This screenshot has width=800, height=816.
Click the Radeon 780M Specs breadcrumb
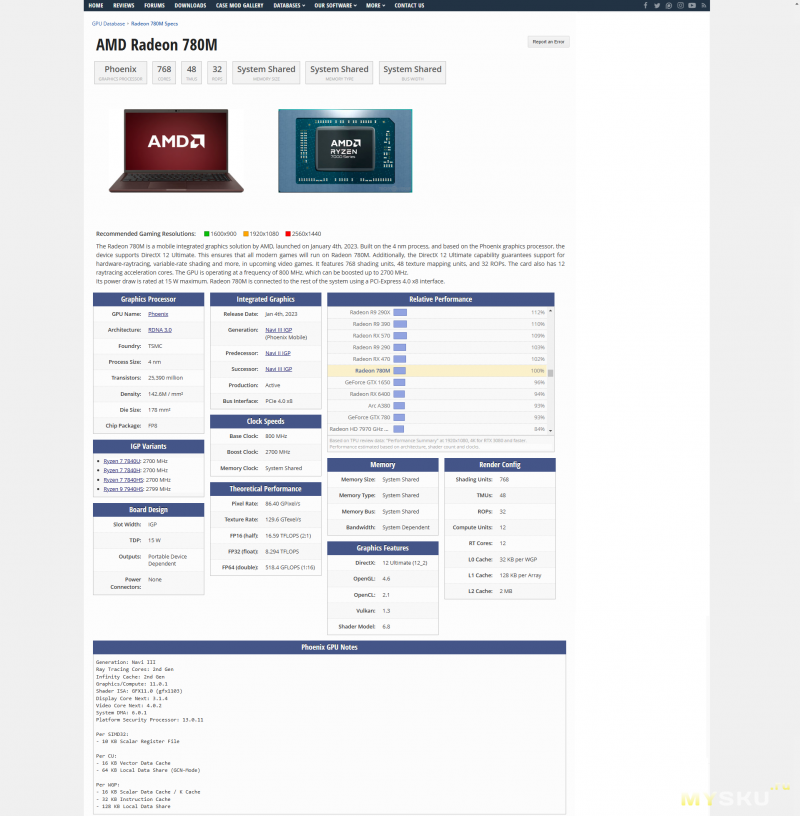click(154, 23)
